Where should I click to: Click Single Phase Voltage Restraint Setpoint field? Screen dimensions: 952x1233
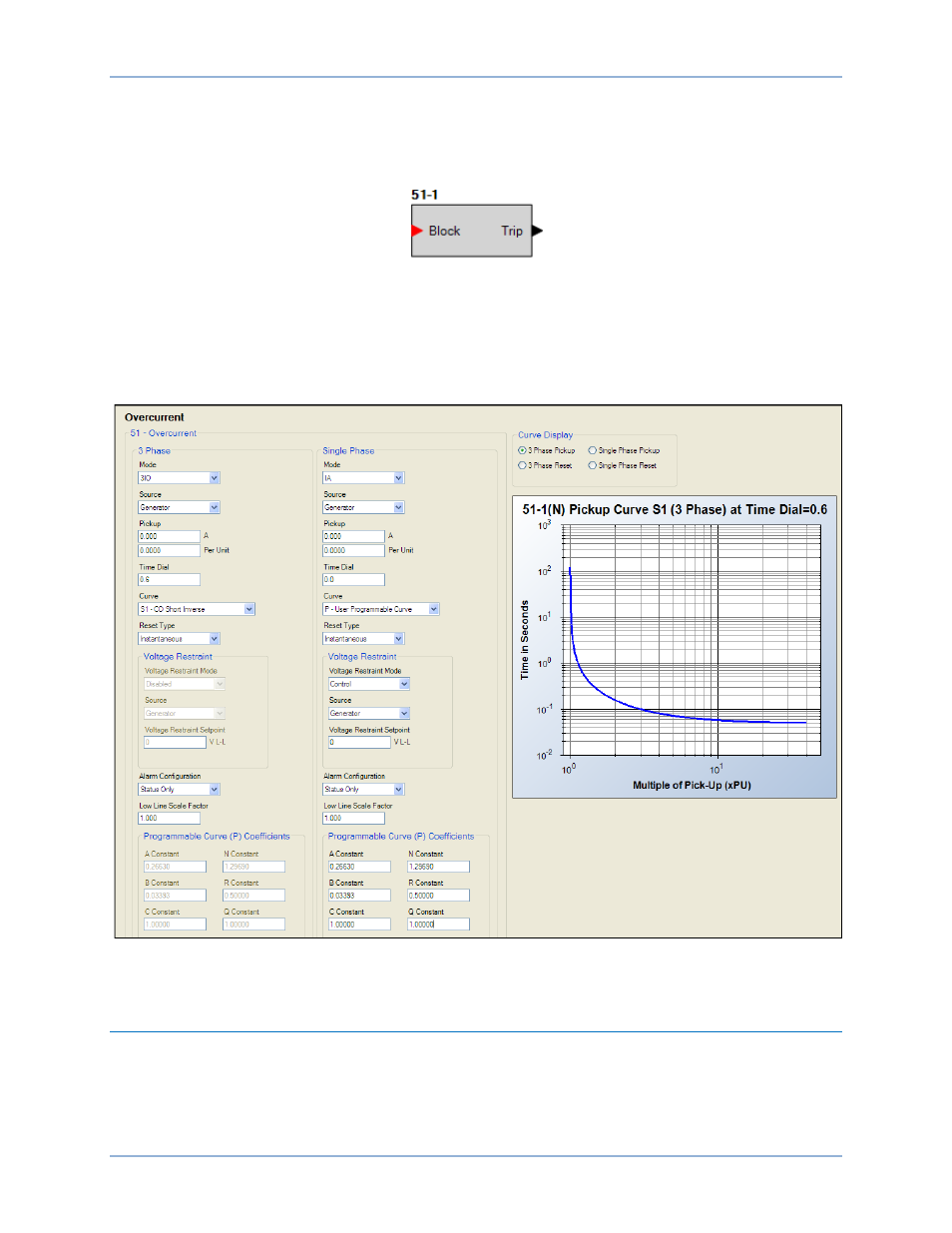point(359,742)
